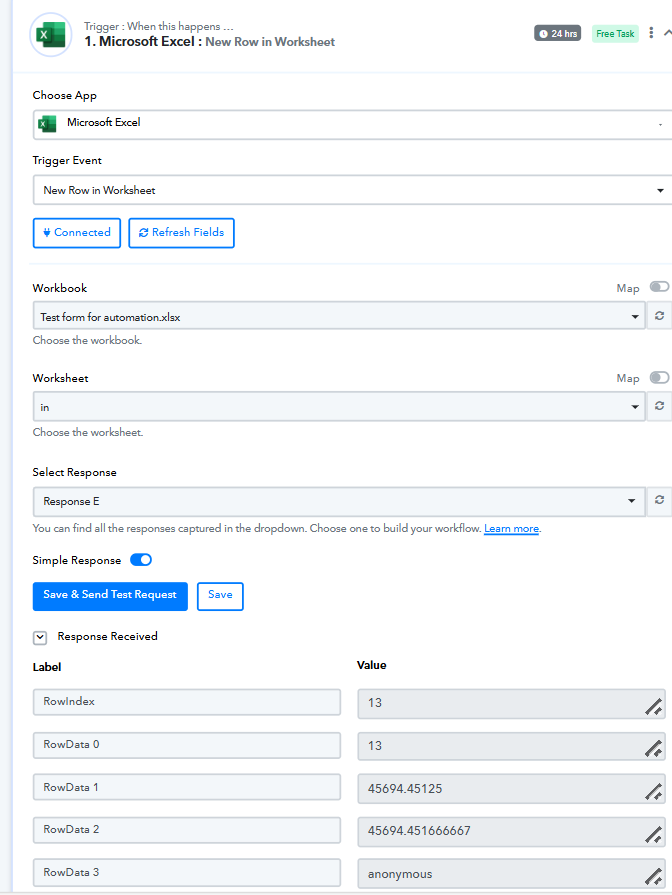The height and width of the screenshot is (895, 672).
Task: Click the anonymous value field
Action: (511, 874)
